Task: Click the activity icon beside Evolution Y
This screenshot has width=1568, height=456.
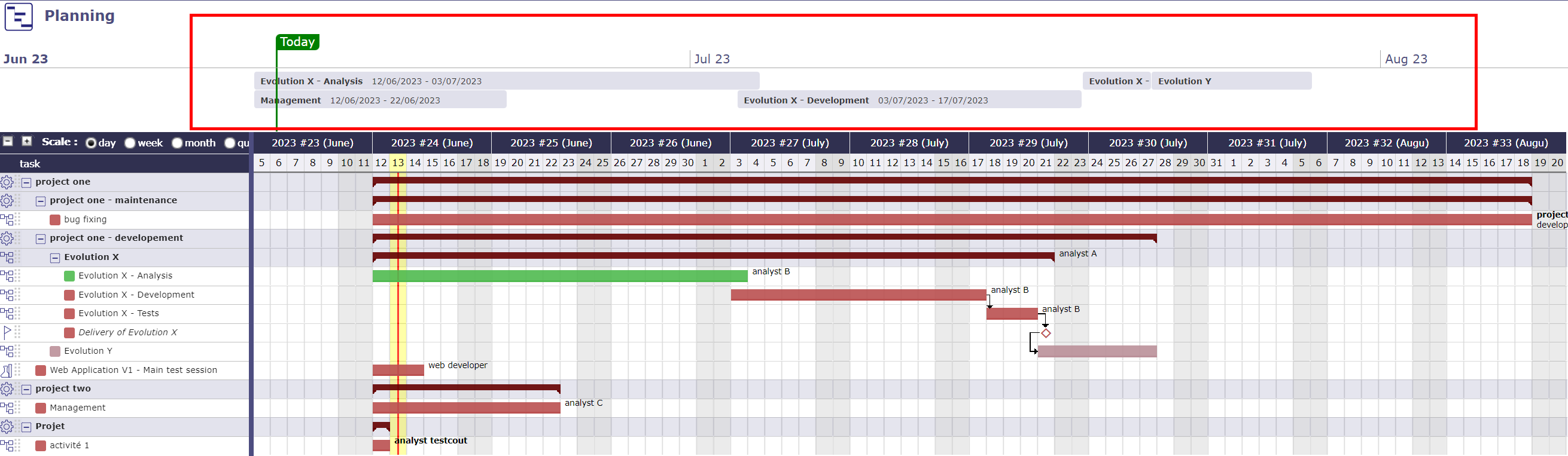Action: click(7, 351)
